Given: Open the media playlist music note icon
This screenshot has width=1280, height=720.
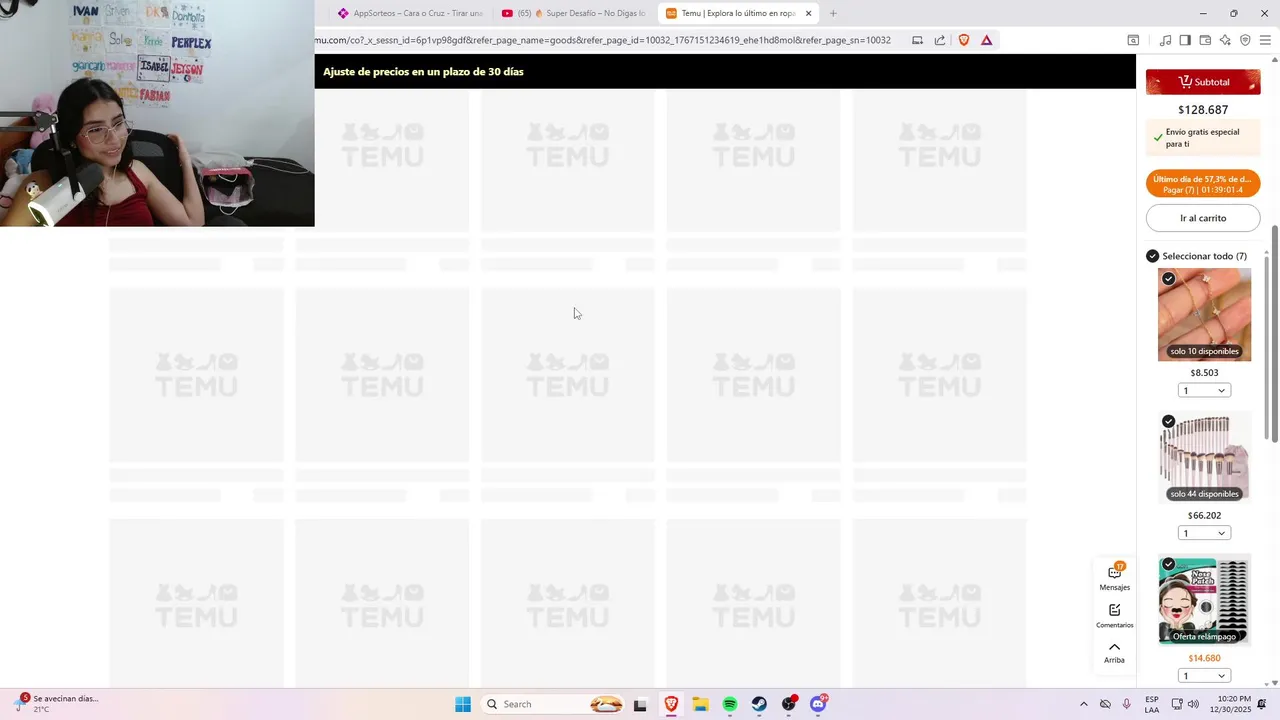Looking at the screenshot, I should [x=1165, y=40].
